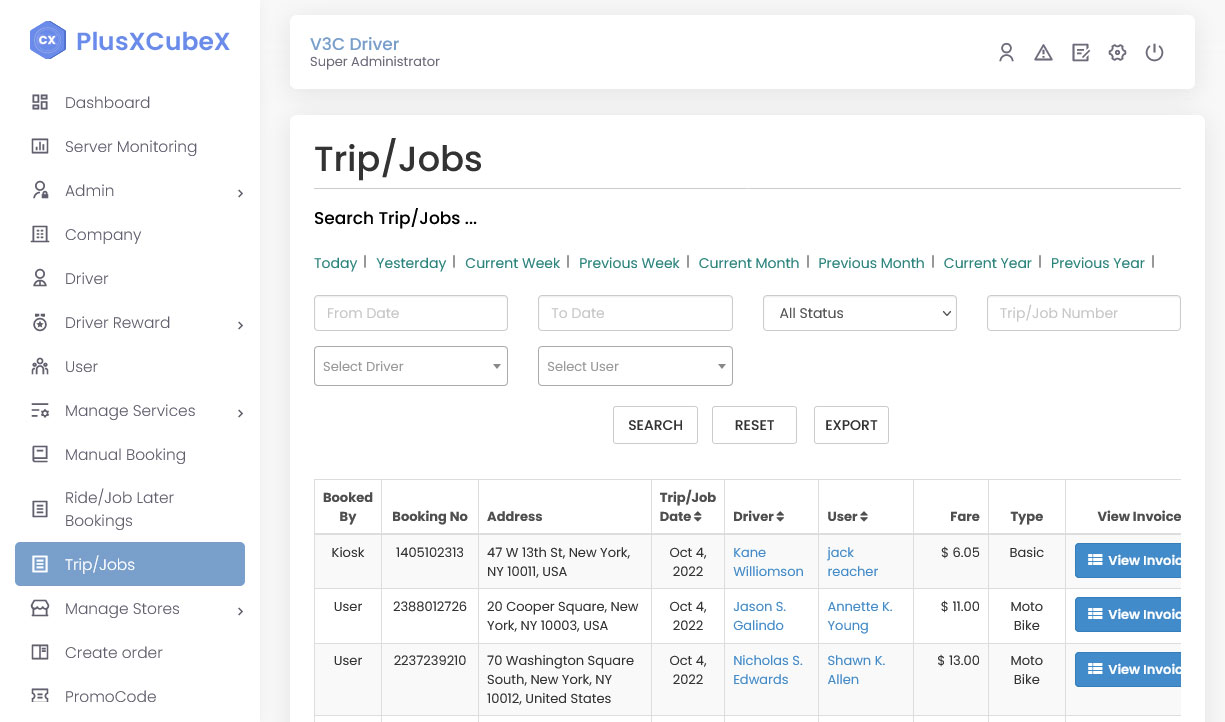
Task: Click the PlusXCubeX logo icon
Action: (47, 41)
